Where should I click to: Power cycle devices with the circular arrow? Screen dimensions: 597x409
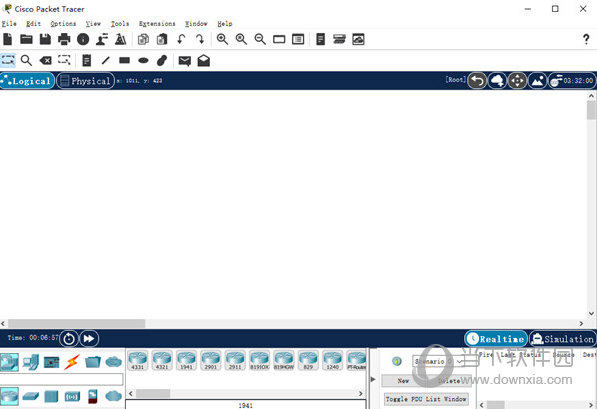pos(69,339)
